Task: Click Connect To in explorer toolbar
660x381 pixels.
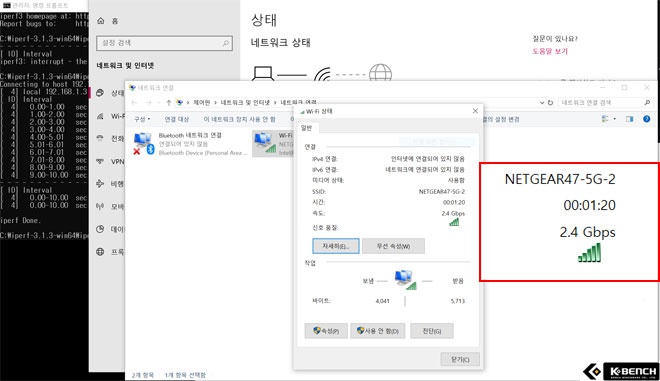Action: coord(177,119)
